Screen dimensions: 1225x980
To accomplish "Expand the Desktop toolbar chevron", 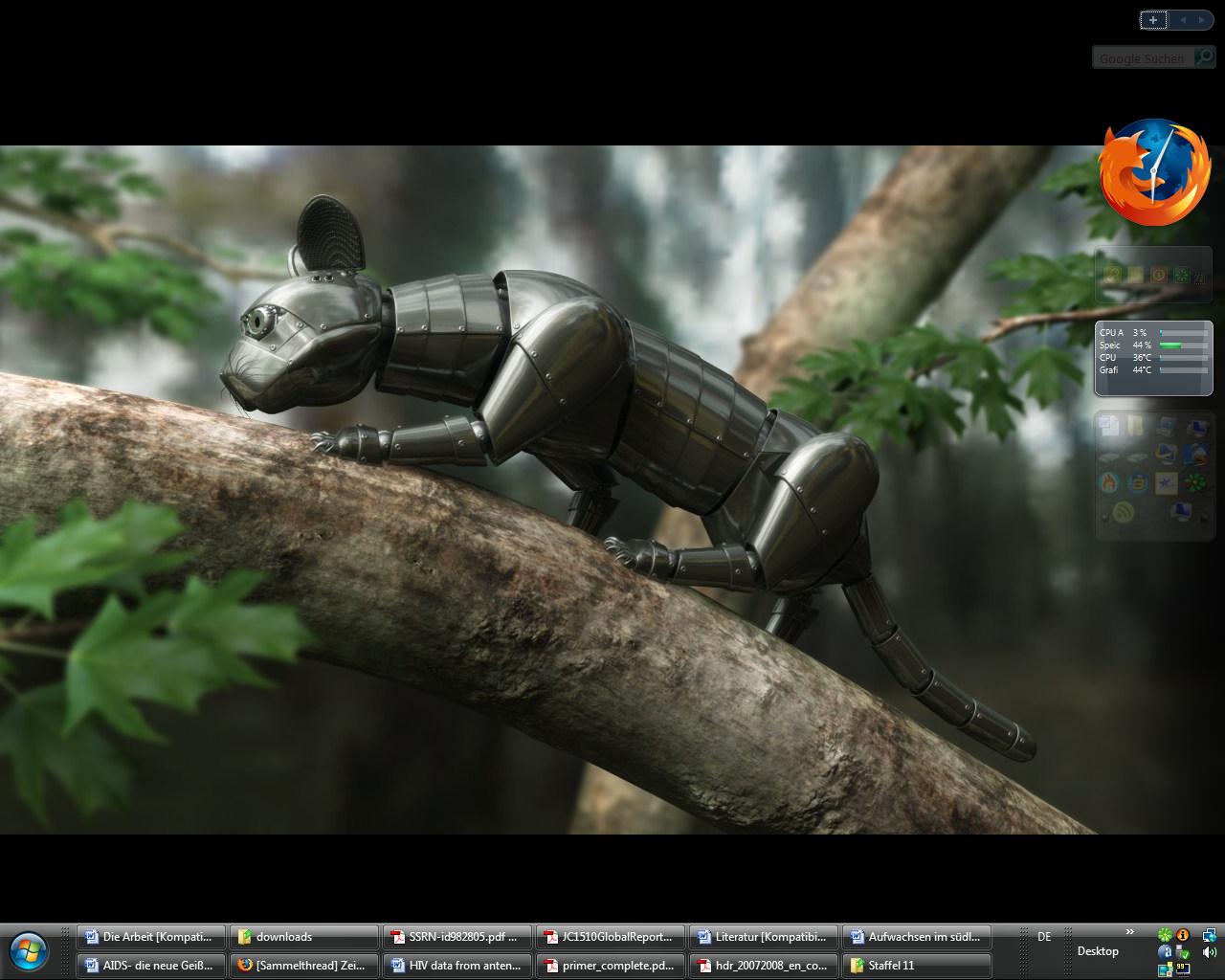I will tap(1129, 932).
